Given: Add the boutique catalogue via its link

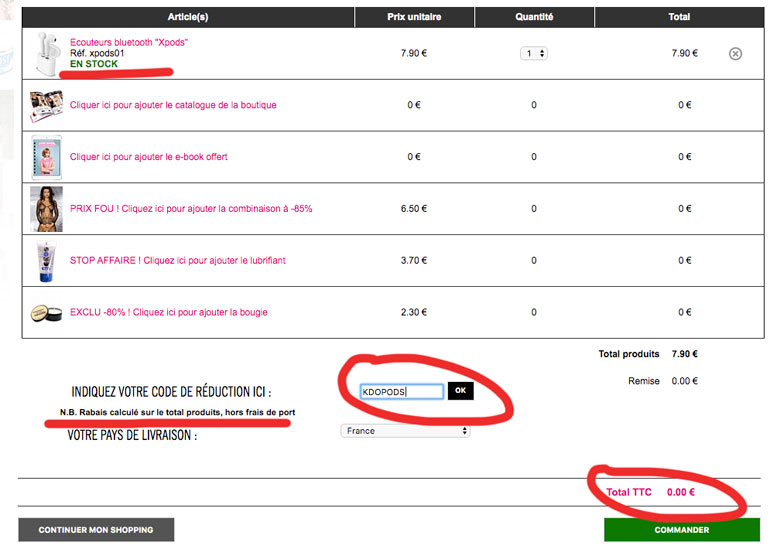Looking at the screenshot, I should click(x=173, y=105).
